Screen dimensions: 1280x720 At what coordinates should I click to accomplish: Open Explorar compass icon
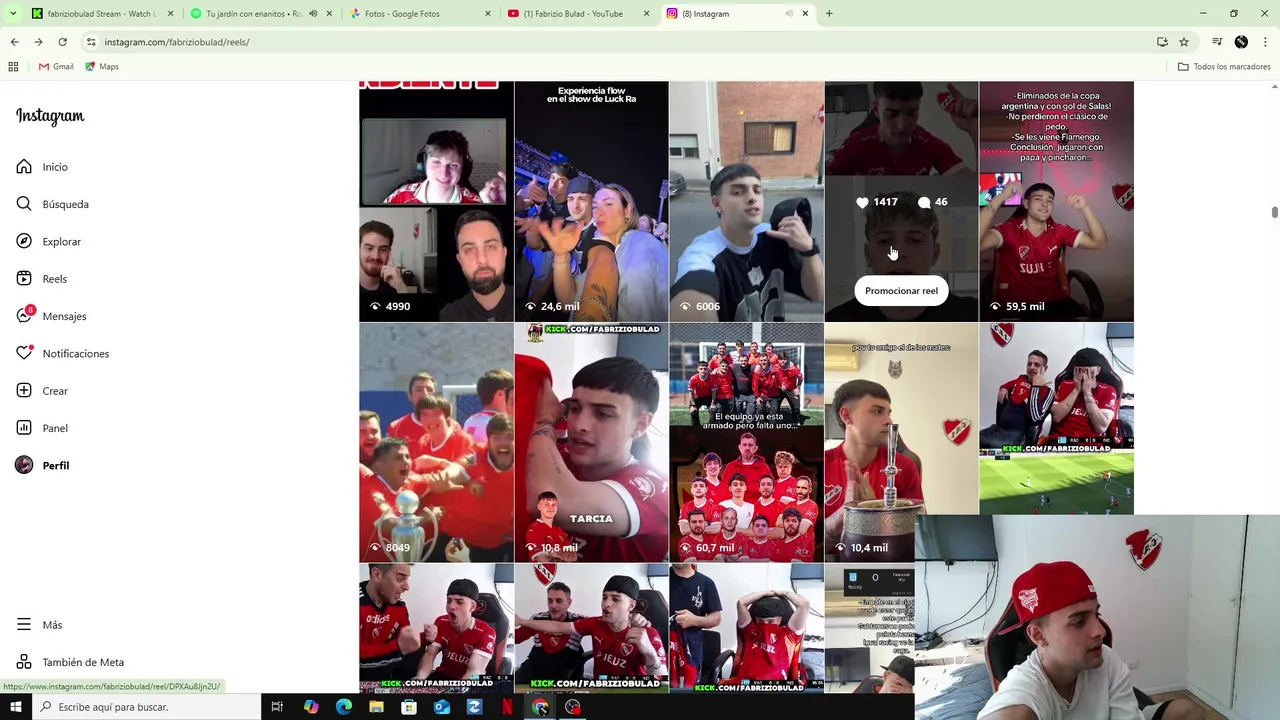(x=24, y=241)
